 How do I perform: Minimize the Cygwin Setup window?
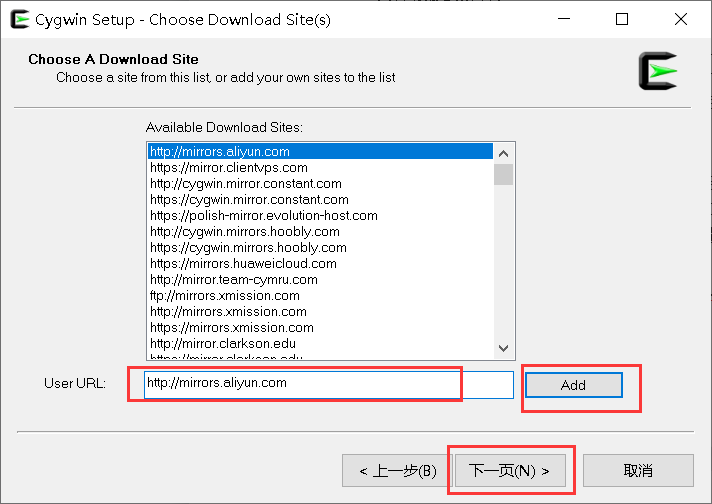click(564, 19)
